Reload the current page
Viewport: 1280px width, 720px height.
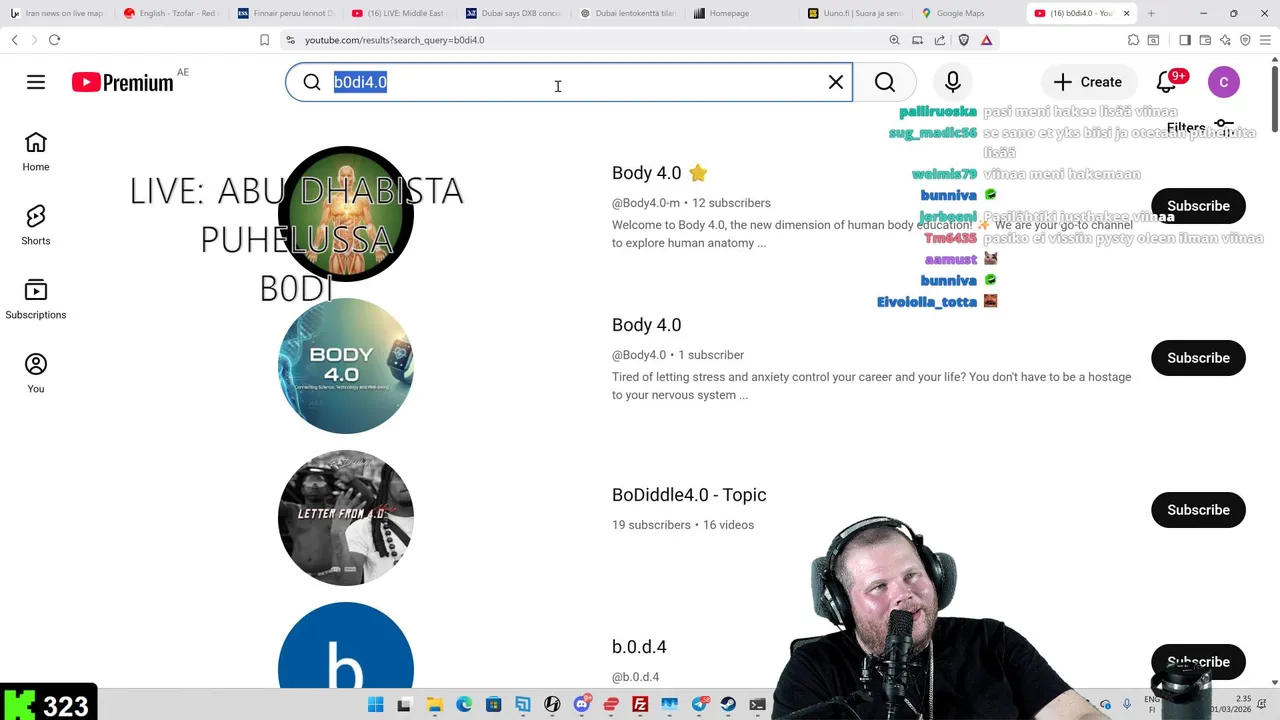[54, 40]
